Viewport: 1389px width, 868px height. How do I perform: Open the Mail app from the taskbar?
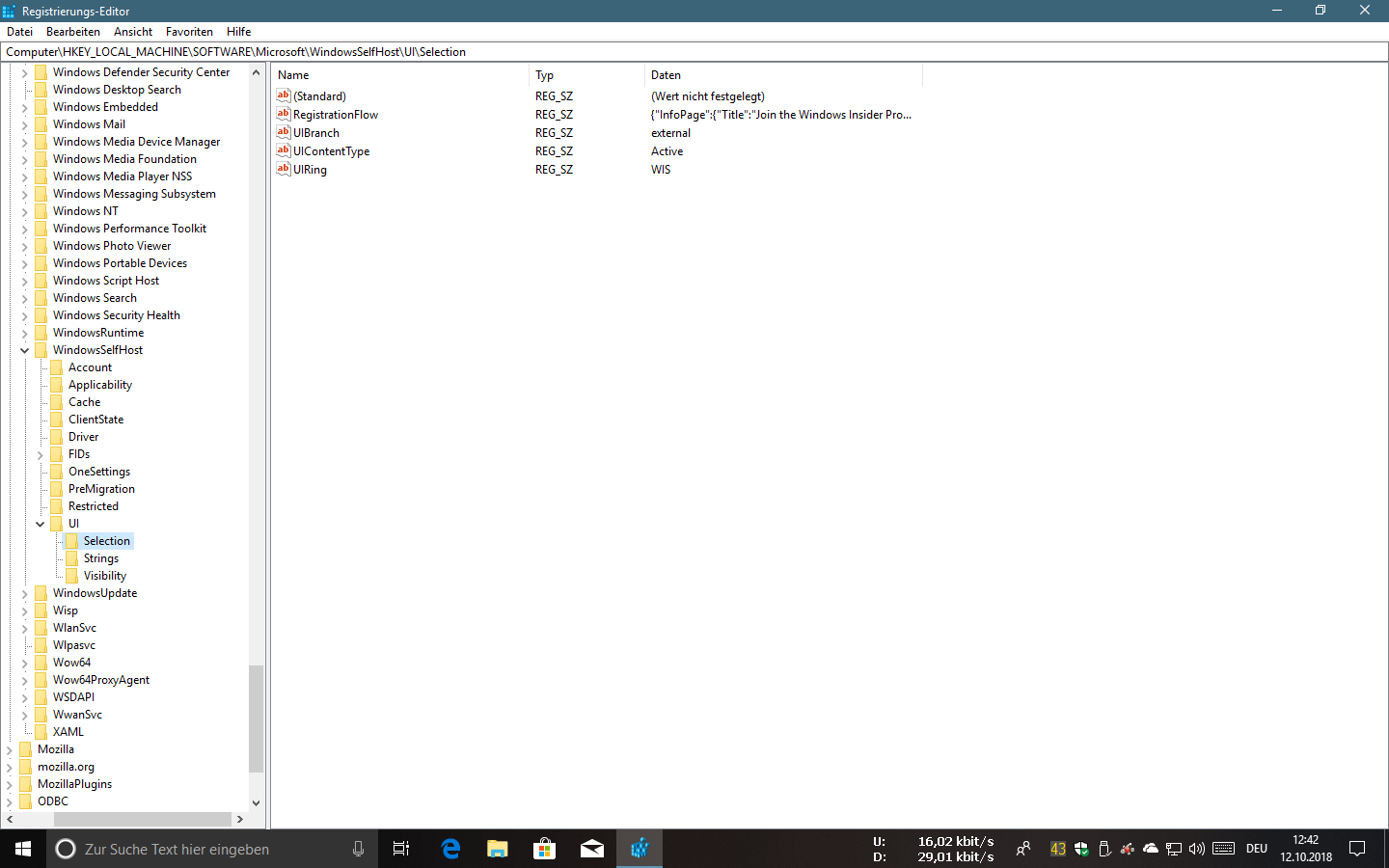click(x=591, y=849)
